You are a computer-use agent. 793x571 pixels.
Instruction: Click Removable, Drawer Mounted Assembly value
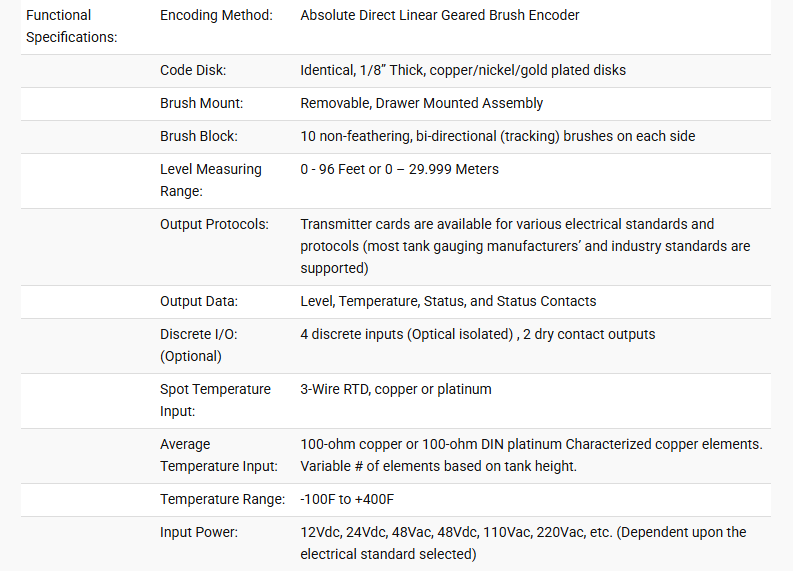tap(421, 104)
